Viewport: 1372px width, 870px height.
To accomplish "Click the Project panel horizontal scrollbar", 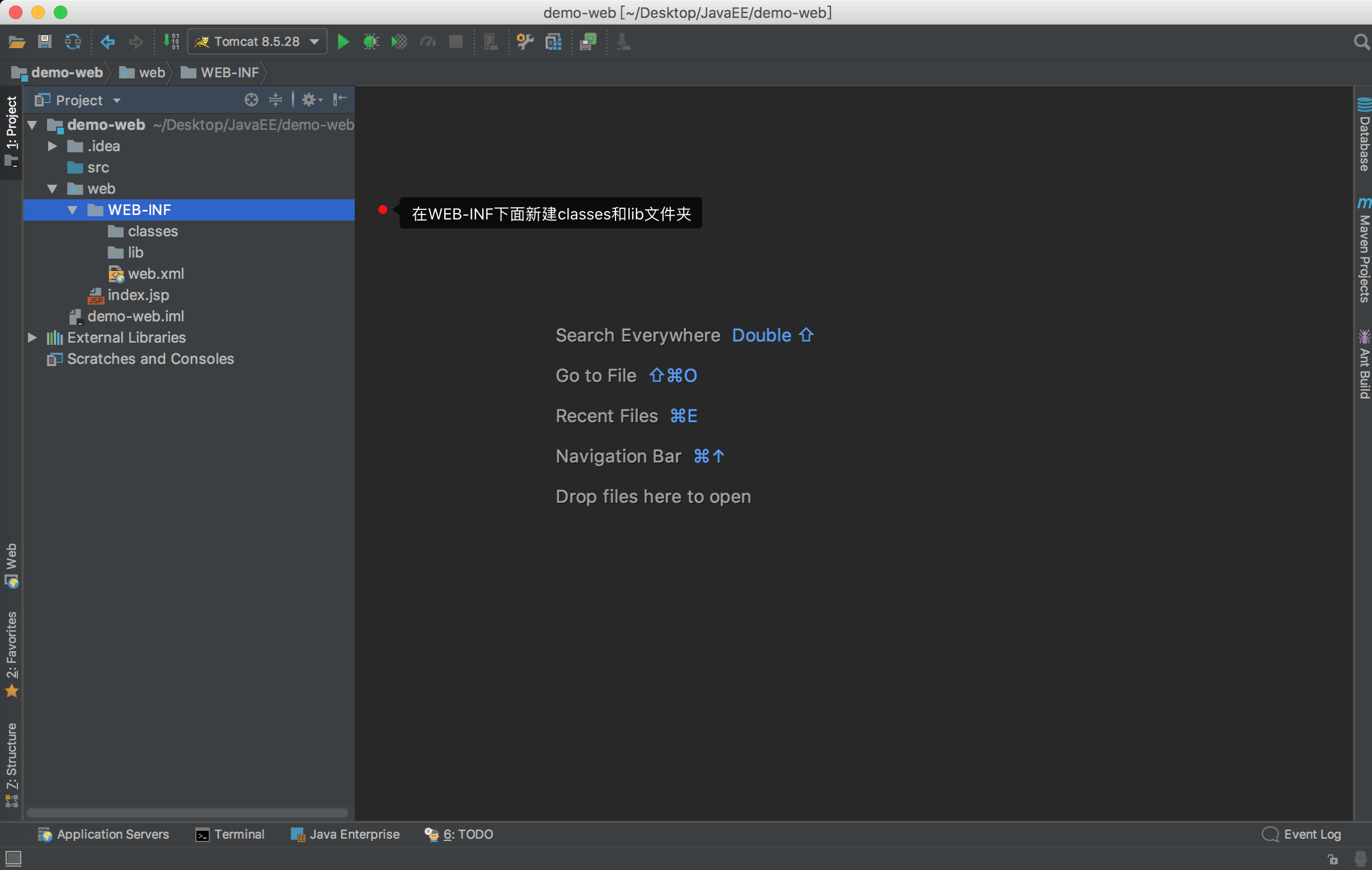I will coord(187,812).
